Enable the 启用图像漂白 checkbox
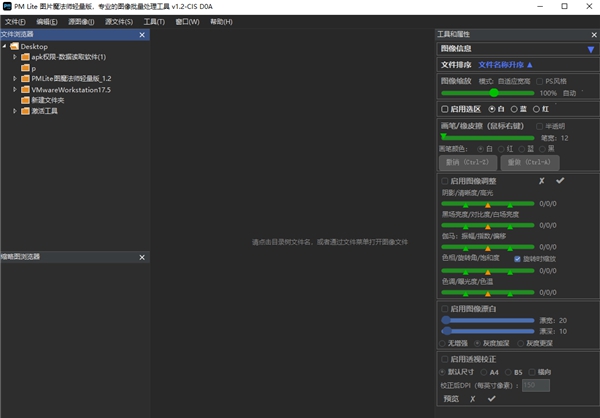Screen dimensions: 600x418 pos(444,309)
